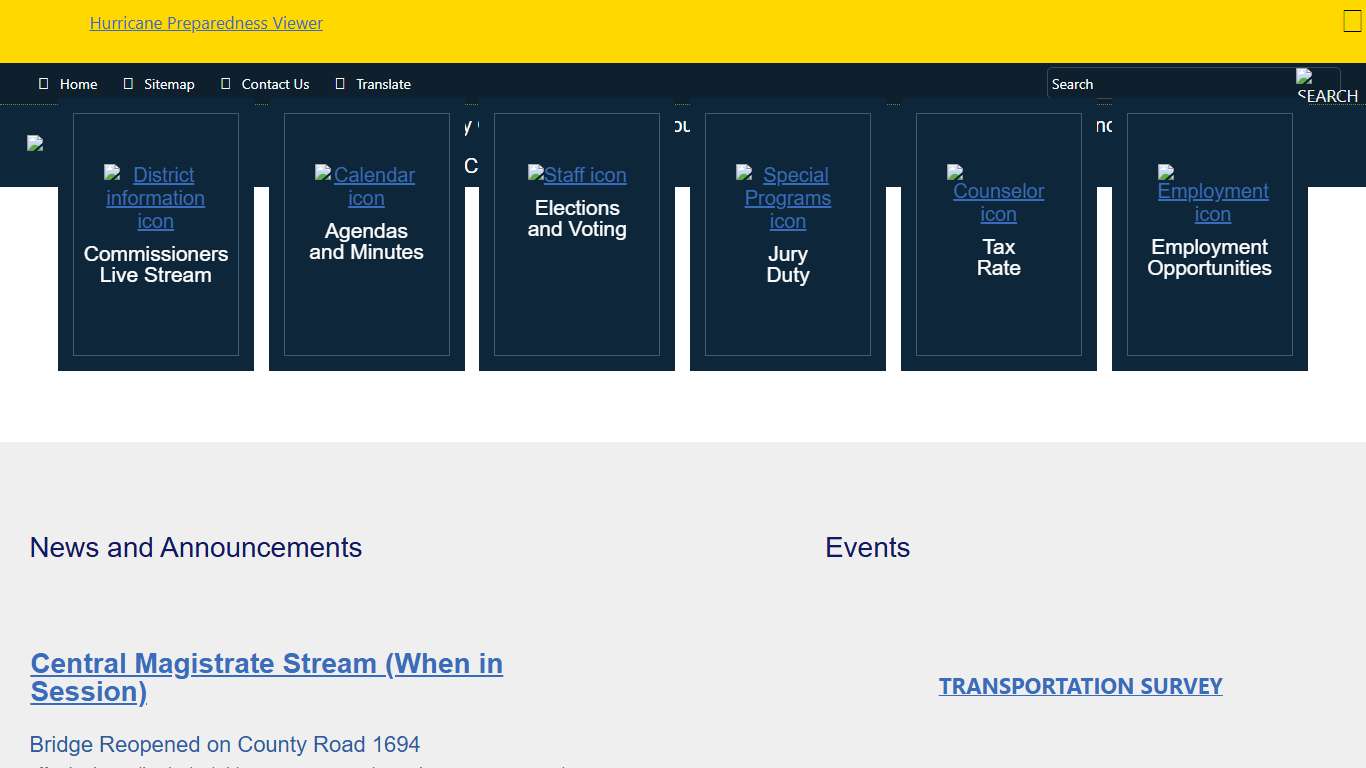The width and height of the screenshot is (1366, 768).
Task: Open the District information icon
Action: point(155,198)
